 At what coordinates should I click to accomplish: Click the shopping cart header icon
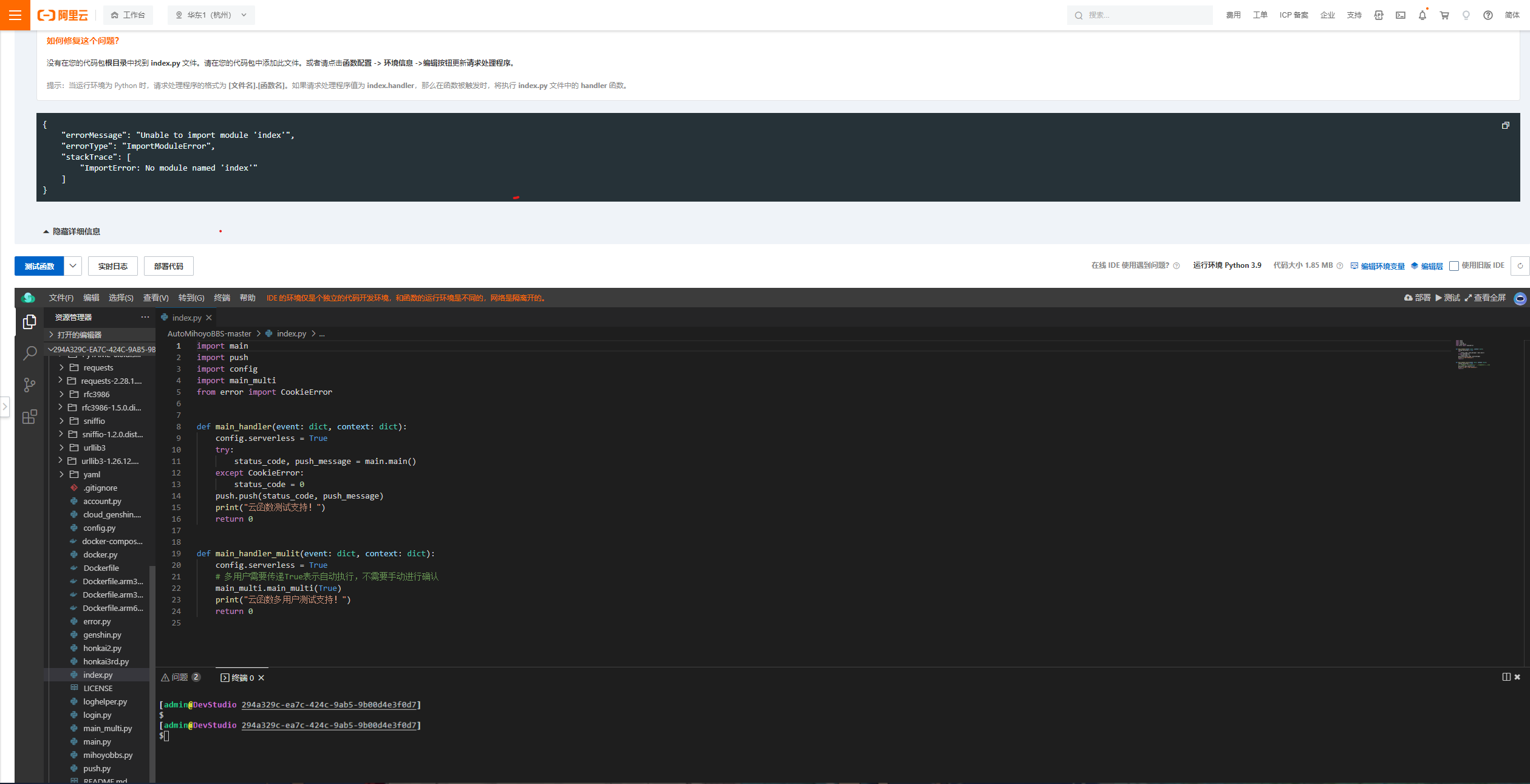click(x=1444, y=15)
